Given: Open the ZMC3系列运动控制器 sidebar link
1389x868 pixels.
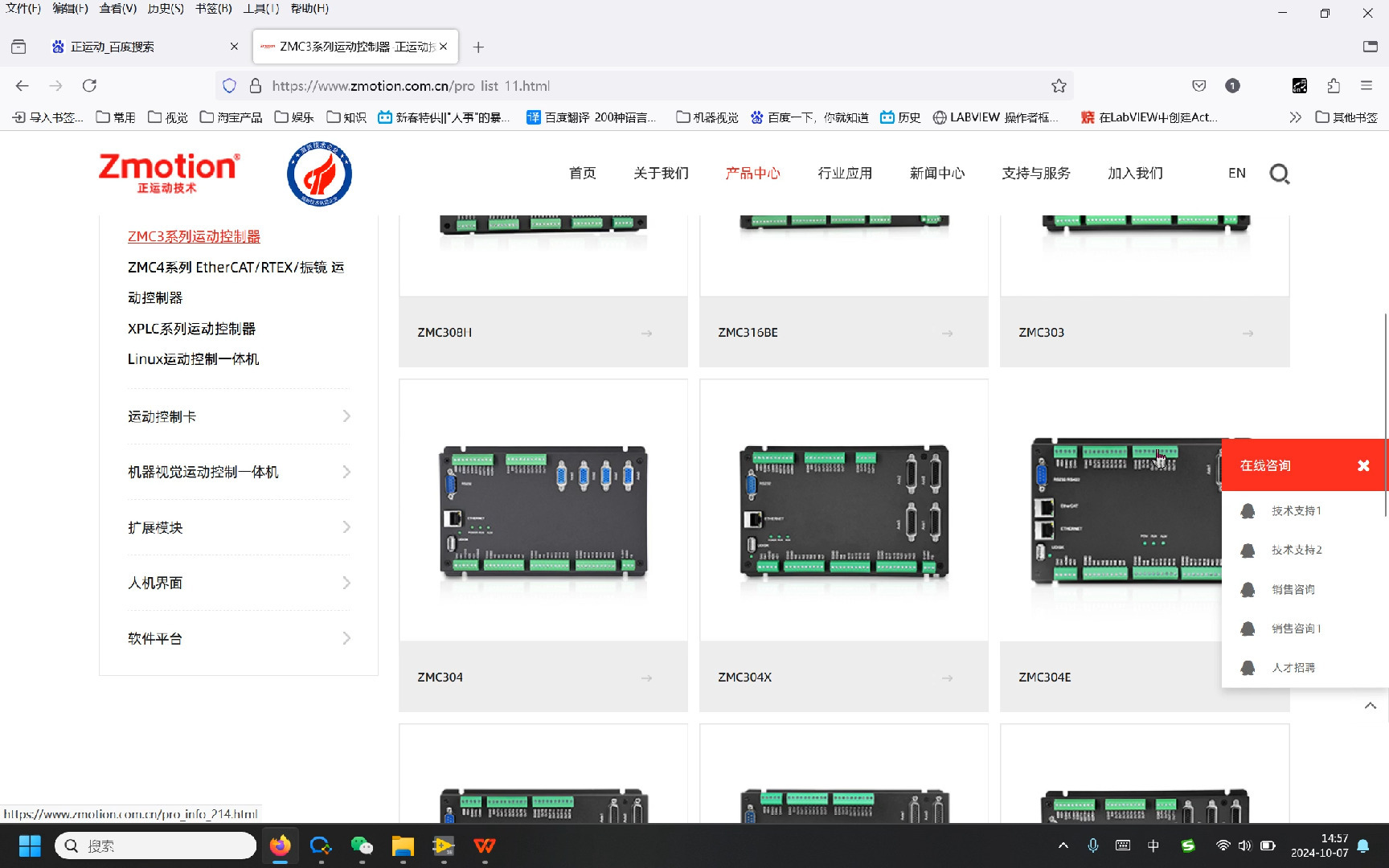Looking at the screenshot, I should click(194, 236).
